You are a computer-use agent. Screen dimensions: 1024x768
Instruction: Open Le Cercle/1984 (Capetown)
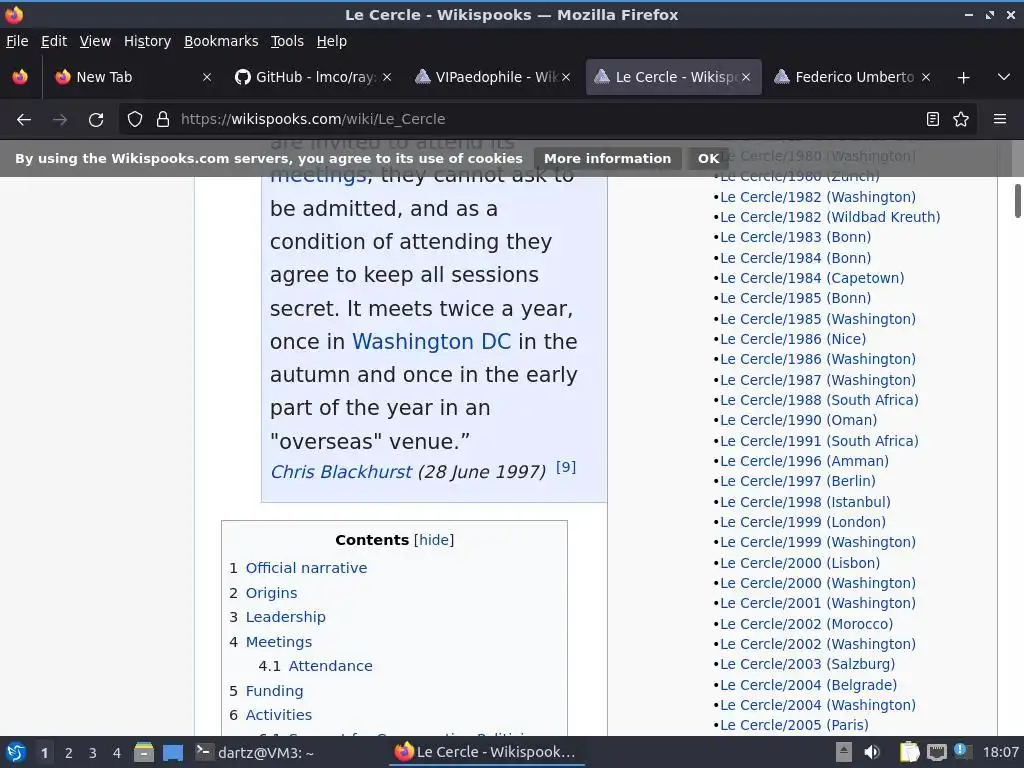pos(812,278)
